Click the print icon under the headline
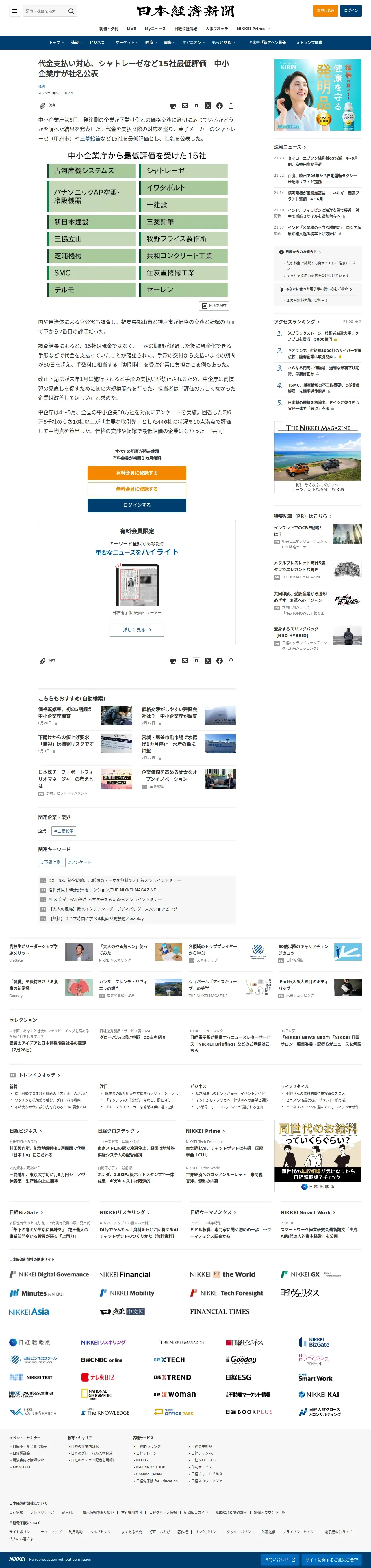Screen dimensions: 371x1568 (x=173, y=105)
